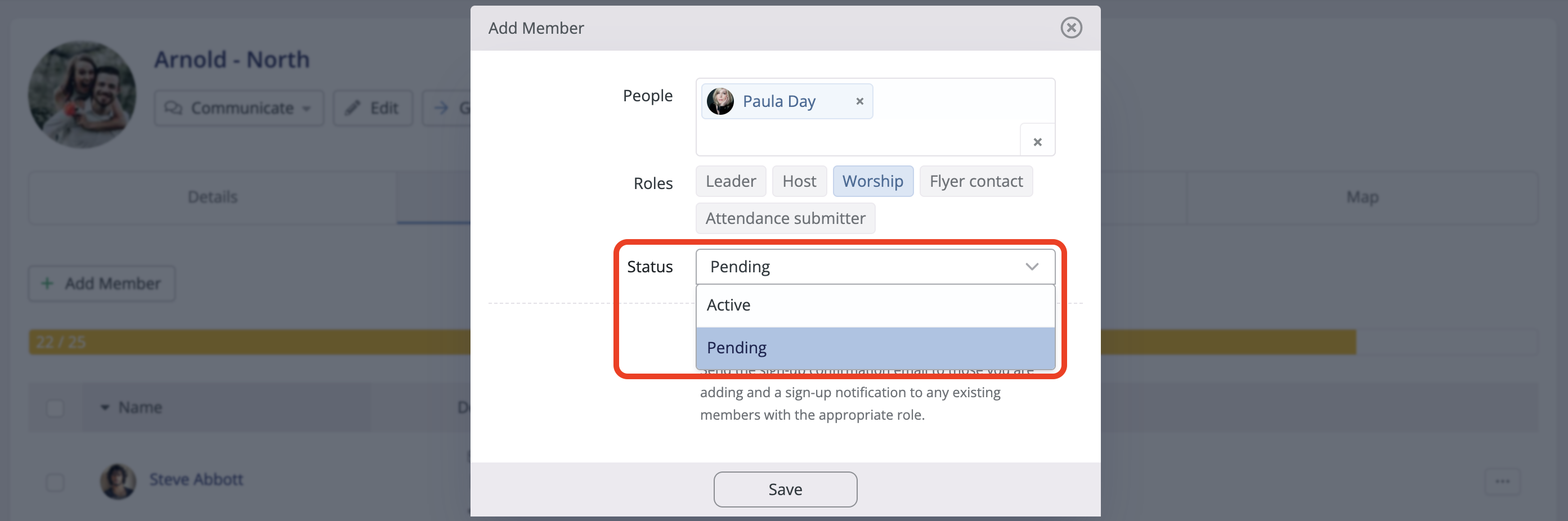
Task: Save the new group member
Action: coord(785,489)
